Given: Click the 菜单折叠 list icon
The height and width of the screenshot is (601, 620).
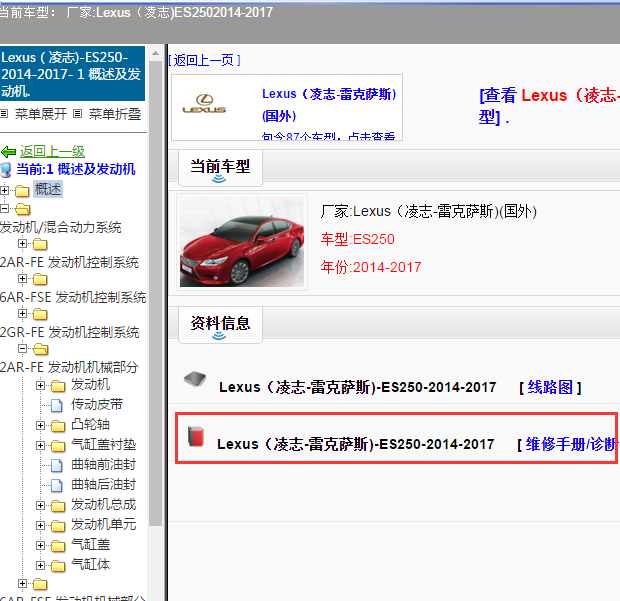Looking at the screenshot, I should pyautogui.click(x=78, y=114).
